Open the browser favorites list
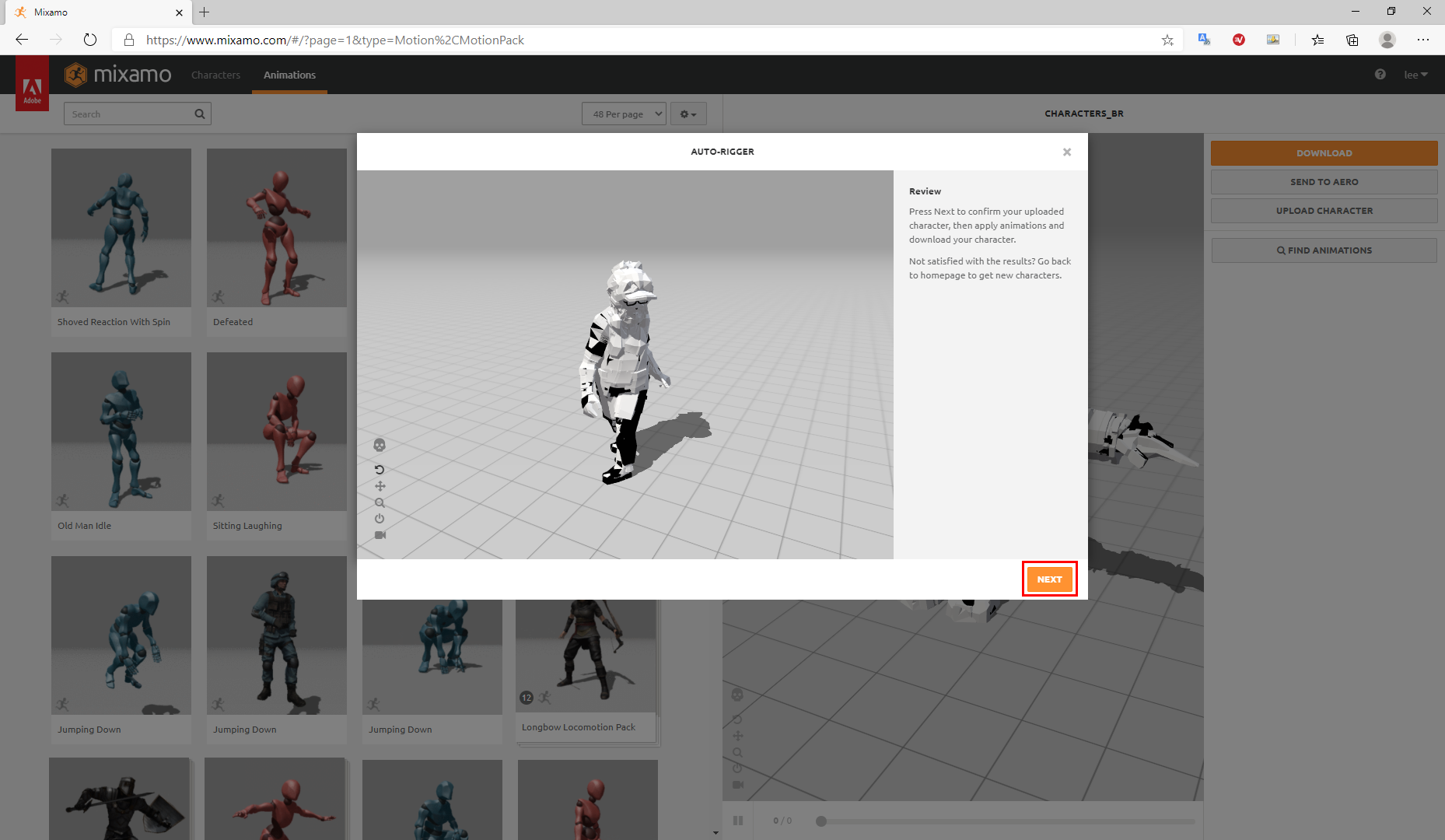 [1317, 40]
